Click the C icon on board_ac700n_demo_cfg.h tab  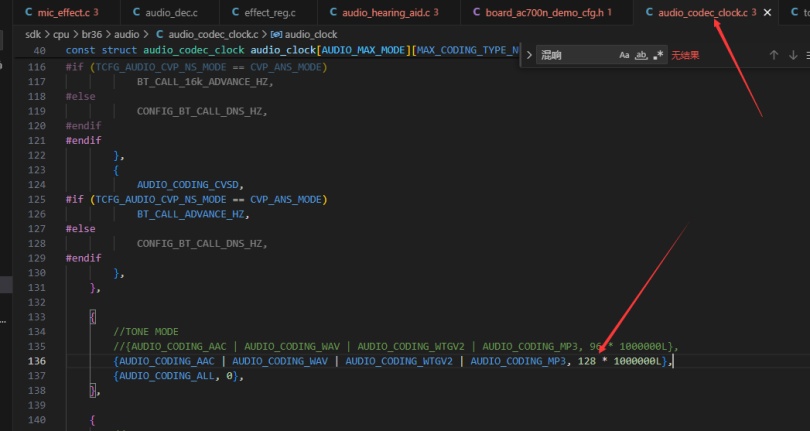476,12
